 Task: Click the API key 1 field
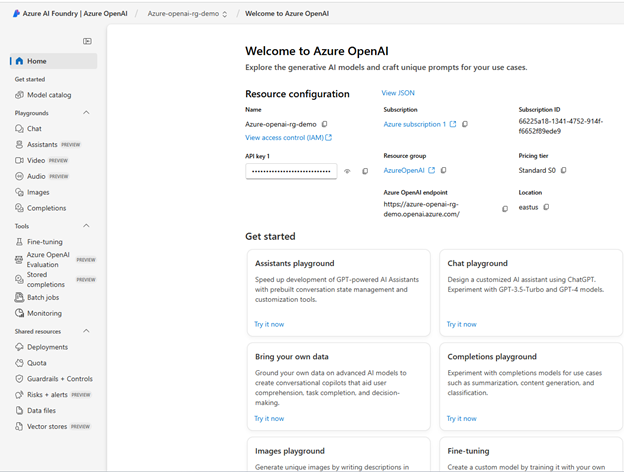click(x=291, y=171)
